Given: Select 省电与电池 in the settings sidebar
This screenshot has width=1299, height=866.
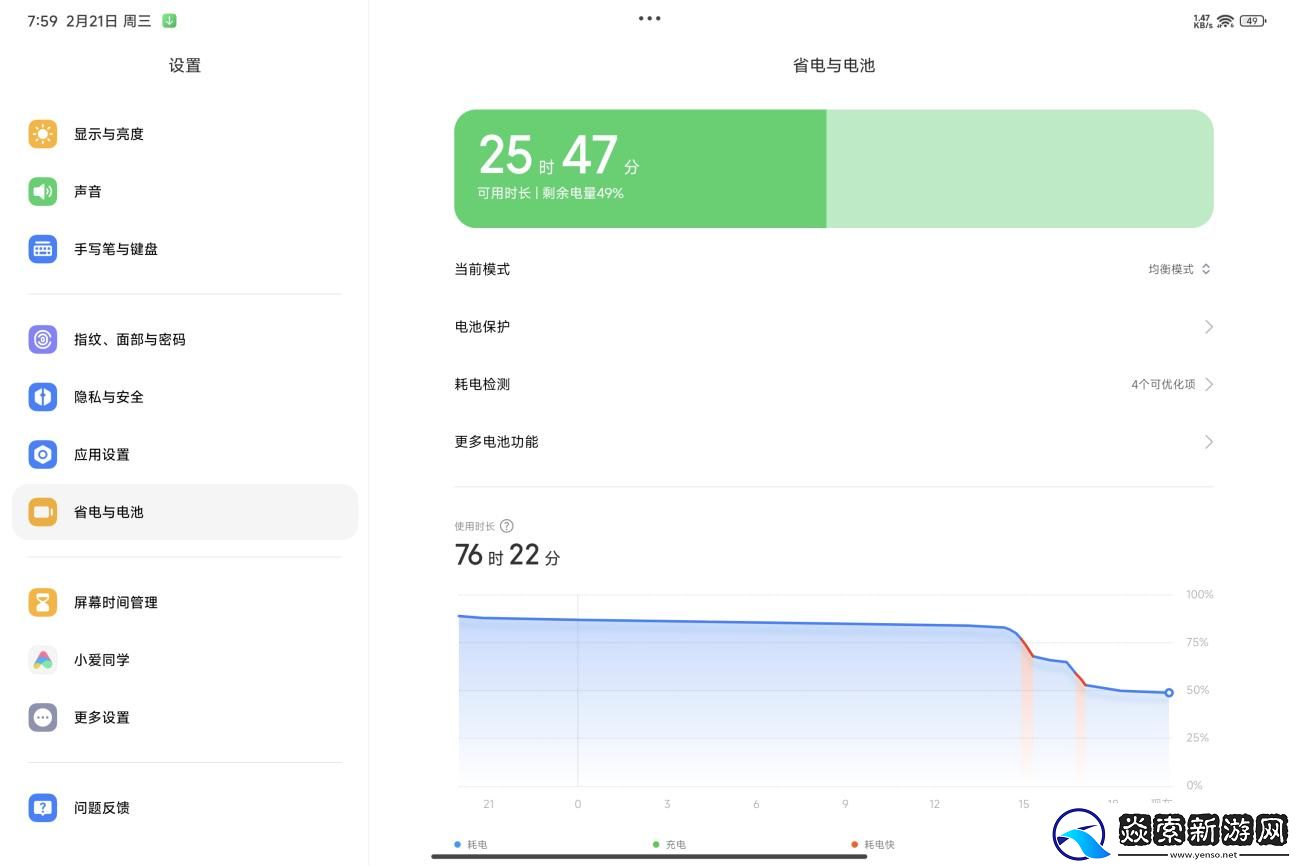Looking at the screenshot, I should pyautogui.click(x=184, y=512).
